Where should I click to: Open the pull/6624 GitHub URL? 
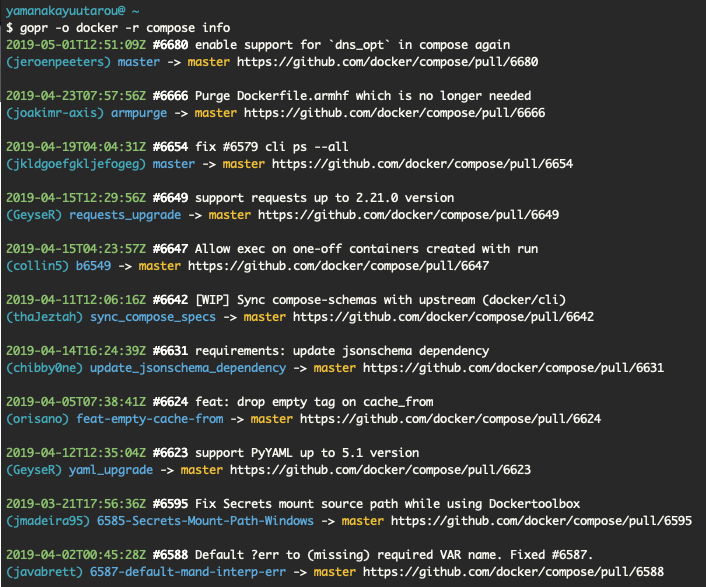[x=450, y=419]
